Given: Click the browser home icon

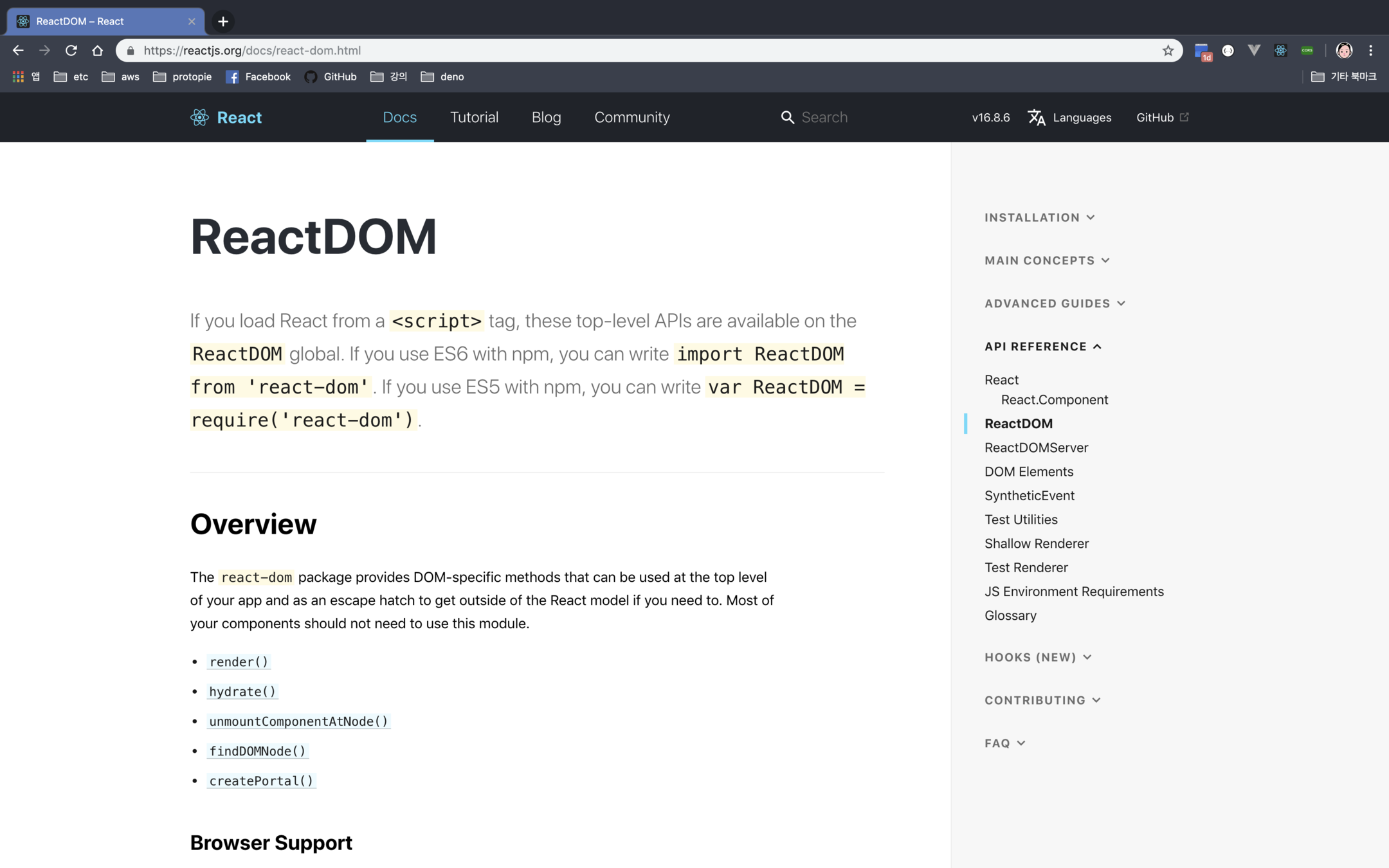Looking at the screenshot, I should (98, 50).
